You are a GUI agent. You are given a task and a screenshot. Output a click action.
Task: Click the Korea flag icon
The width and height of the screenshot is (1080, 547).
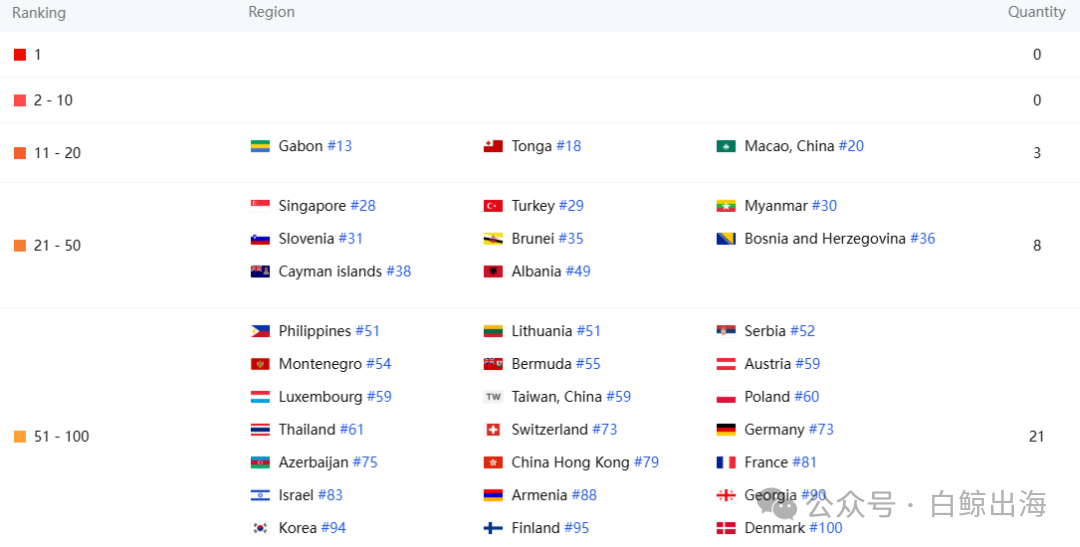click(260, 528)
